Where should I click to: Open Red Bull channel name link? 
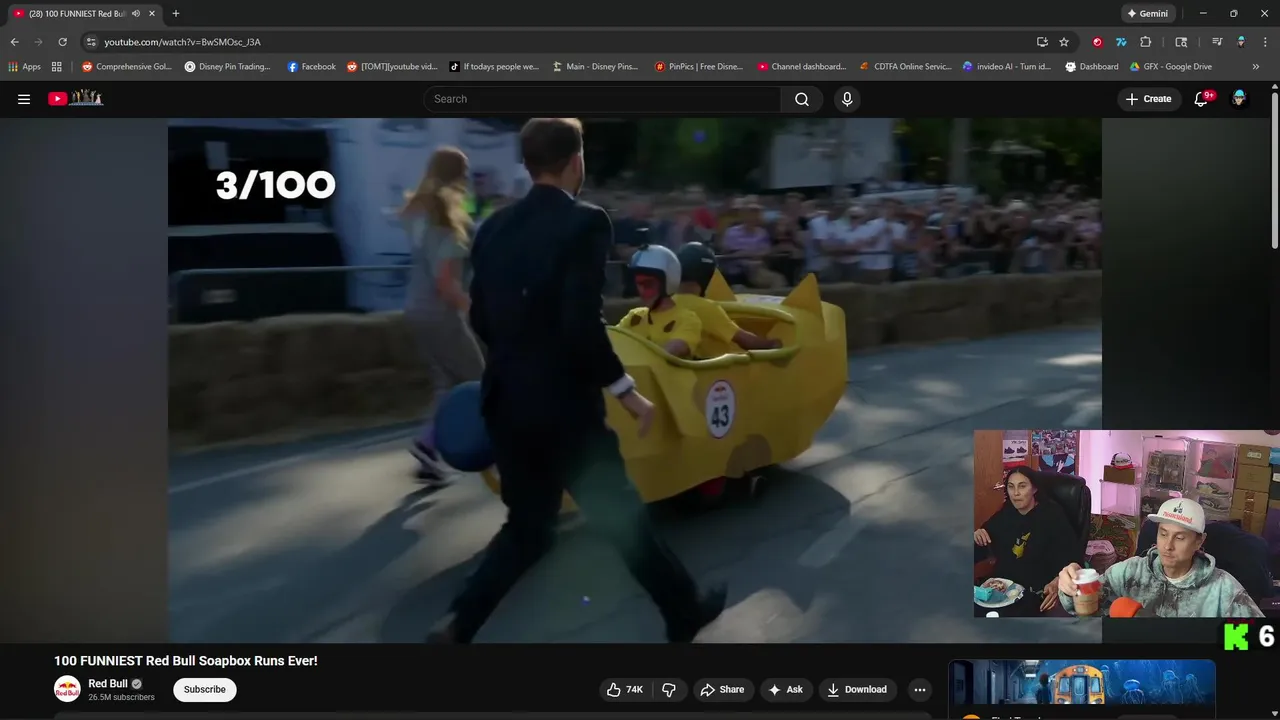(108, 684)
